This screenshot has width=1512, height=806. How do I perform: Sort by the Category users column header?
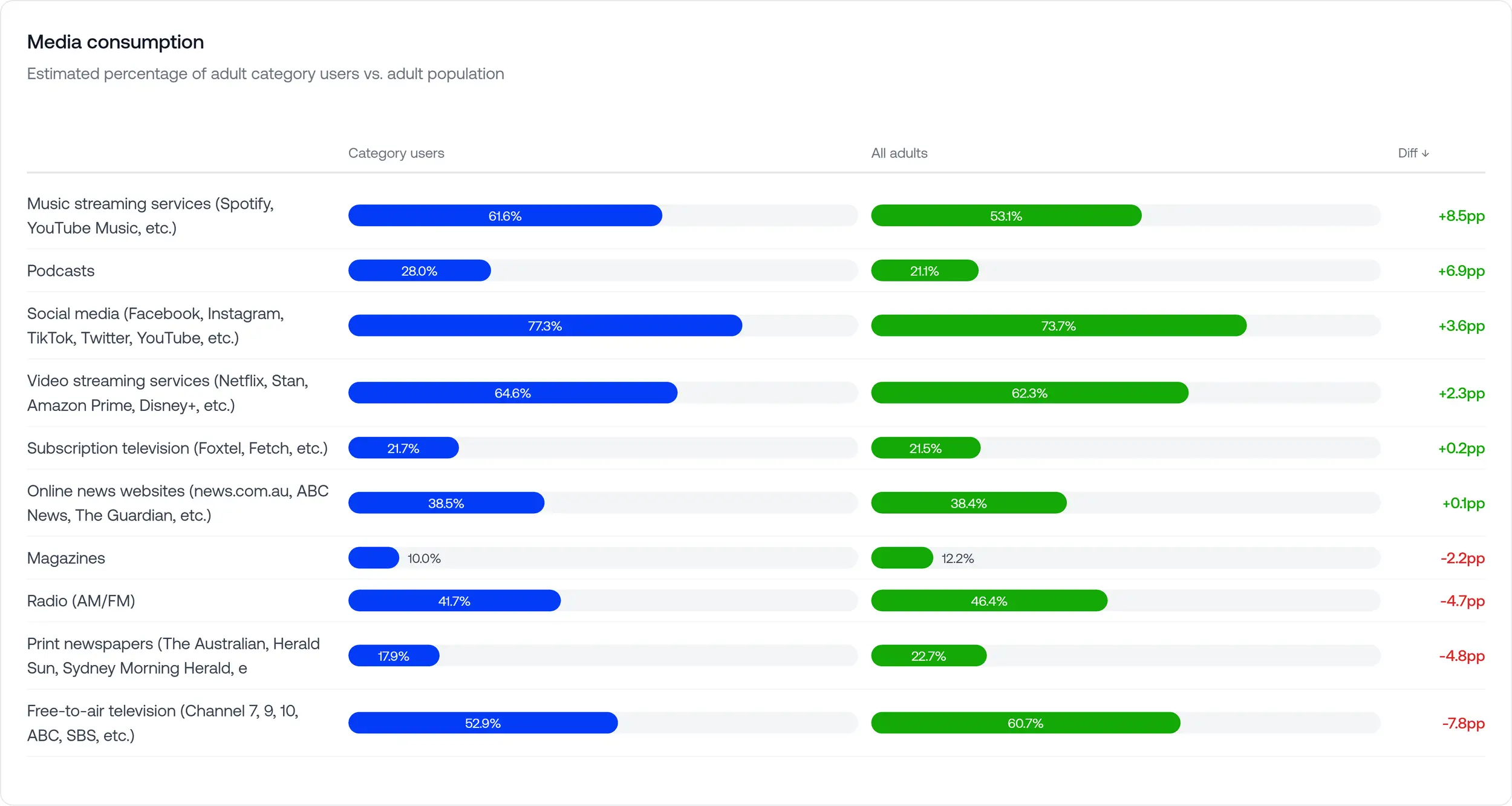[x=396, y=153]
